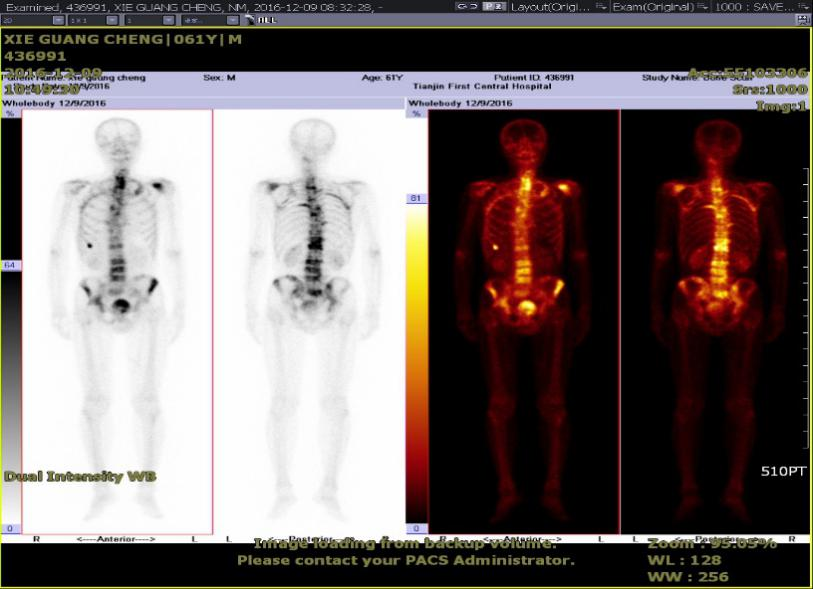Select the color anterior wholebody image

(x=524, y=321)
